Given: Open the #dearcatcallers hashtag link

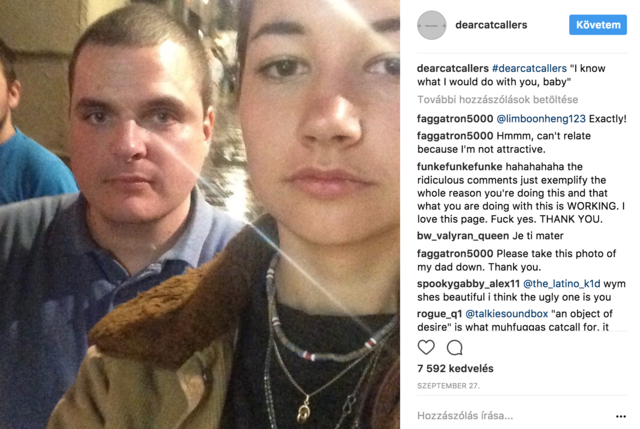Looking at the screenshot, I should point(529,68).
